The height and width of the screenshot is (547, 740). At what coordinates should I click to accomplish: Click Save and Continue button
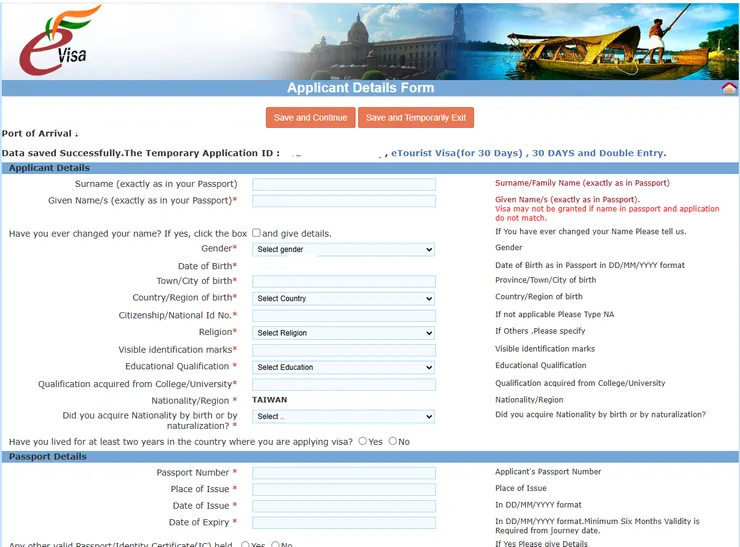[x=311, y=118]
